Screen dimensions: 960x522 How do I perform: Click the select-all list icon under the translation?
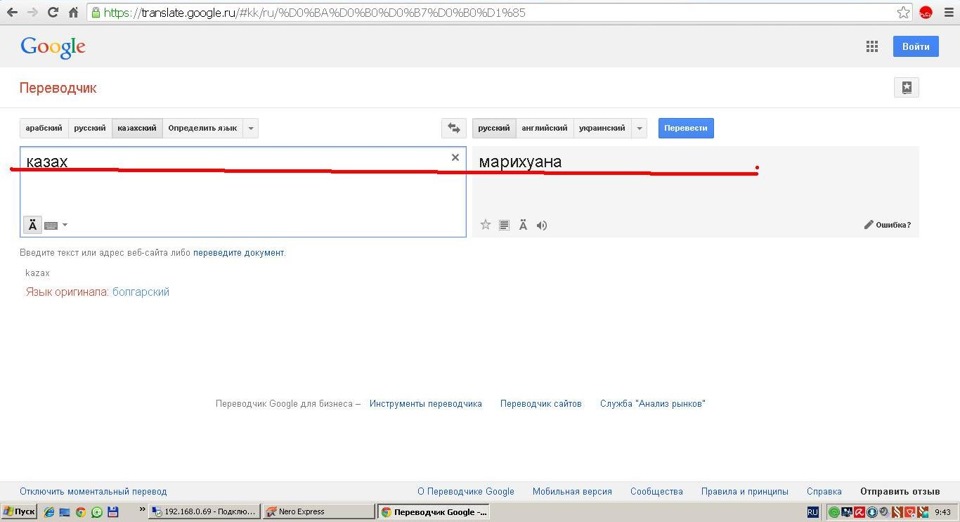pyautogui.click(x=504, y=225)
